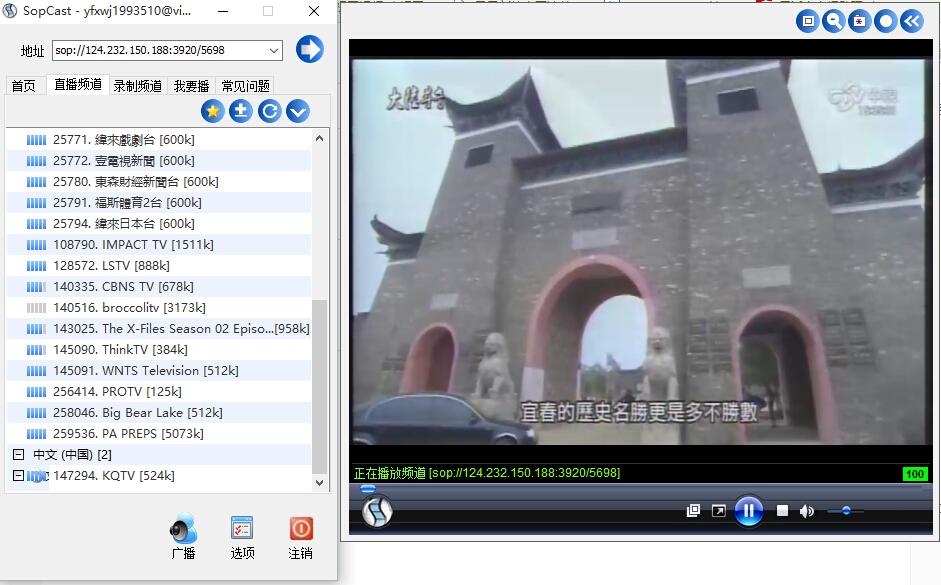
Task: Open the address dropdown arrow
Action: coord(274,50)
